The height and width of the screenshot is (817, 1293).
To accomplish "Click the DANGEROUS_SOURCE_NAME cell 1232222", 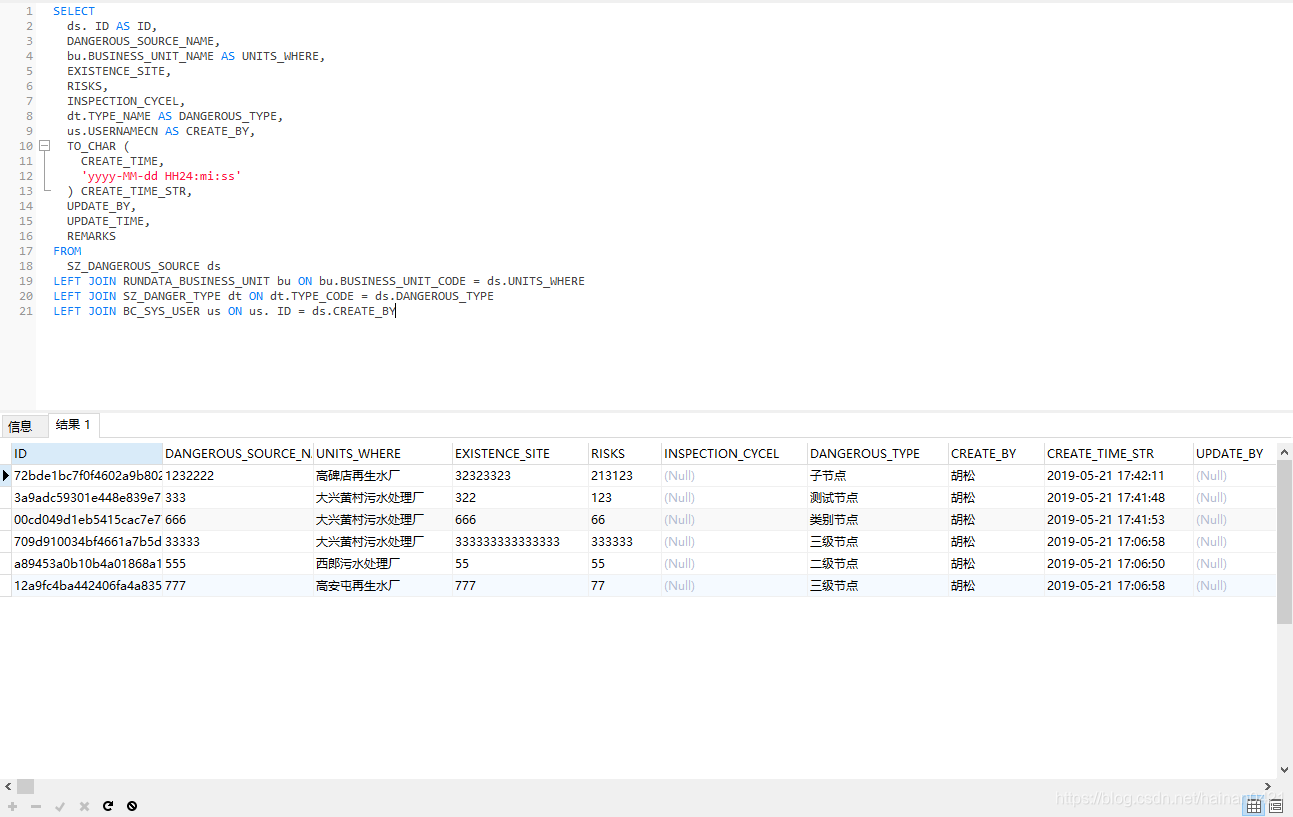I will pos(238,475).
